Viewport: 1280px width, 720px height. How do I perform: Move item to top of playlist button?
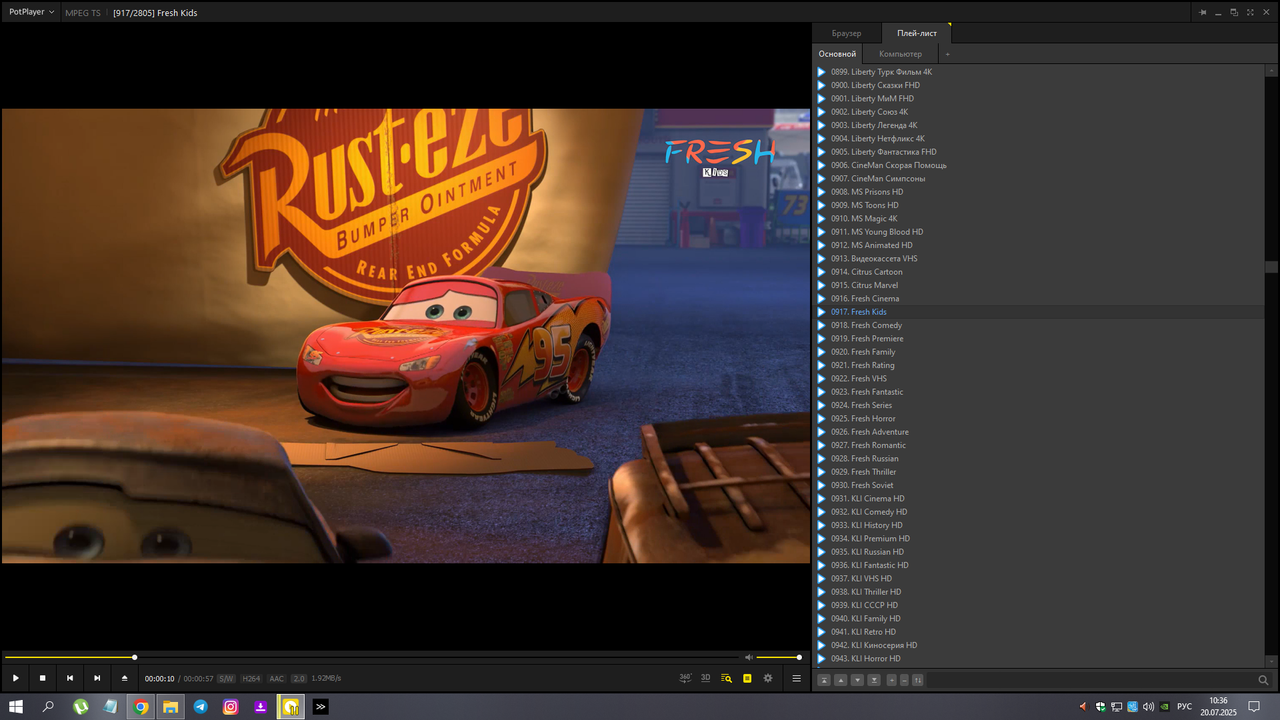824,680
